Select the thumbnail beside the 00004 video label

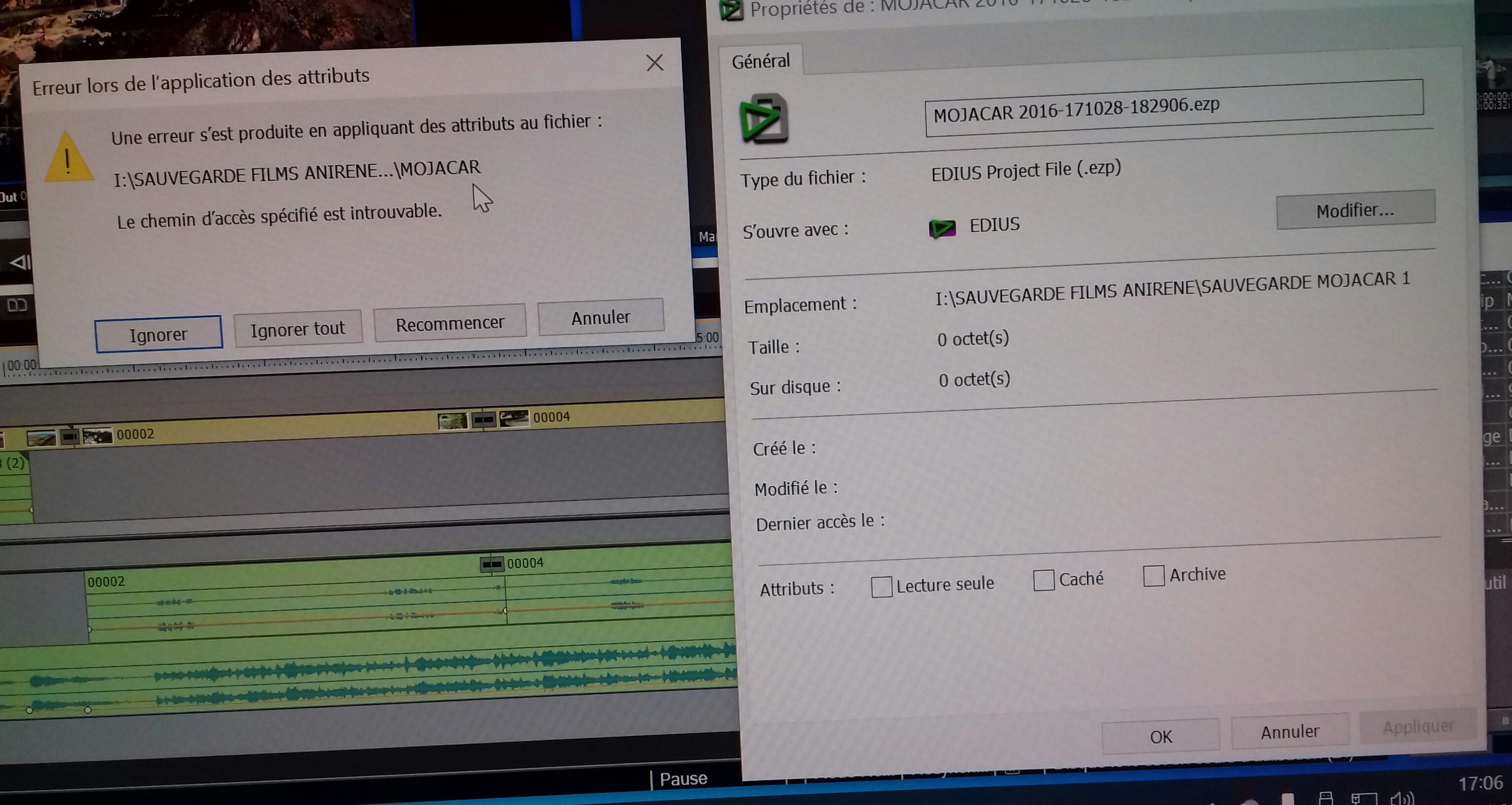514,419
